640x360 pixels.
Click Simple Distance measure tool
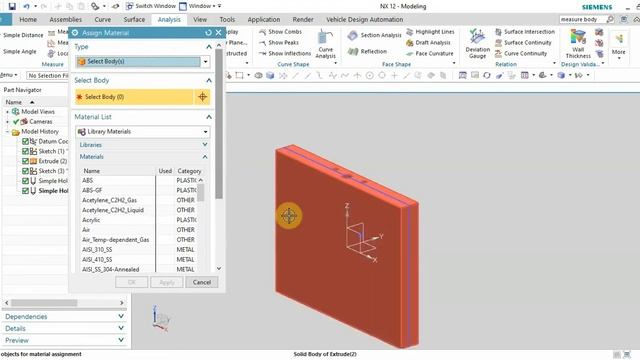[22, 36]
